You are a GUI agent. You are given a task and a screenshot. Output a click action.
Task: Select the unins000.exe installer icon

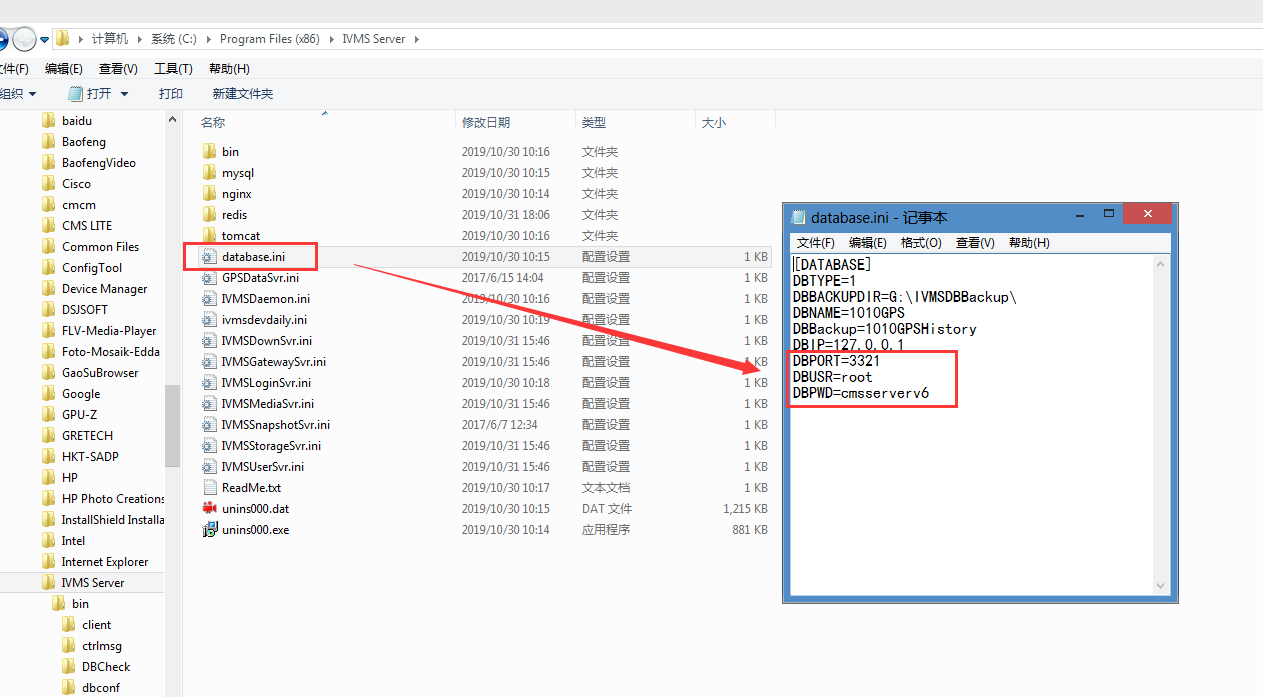click(x=209, y=529)
